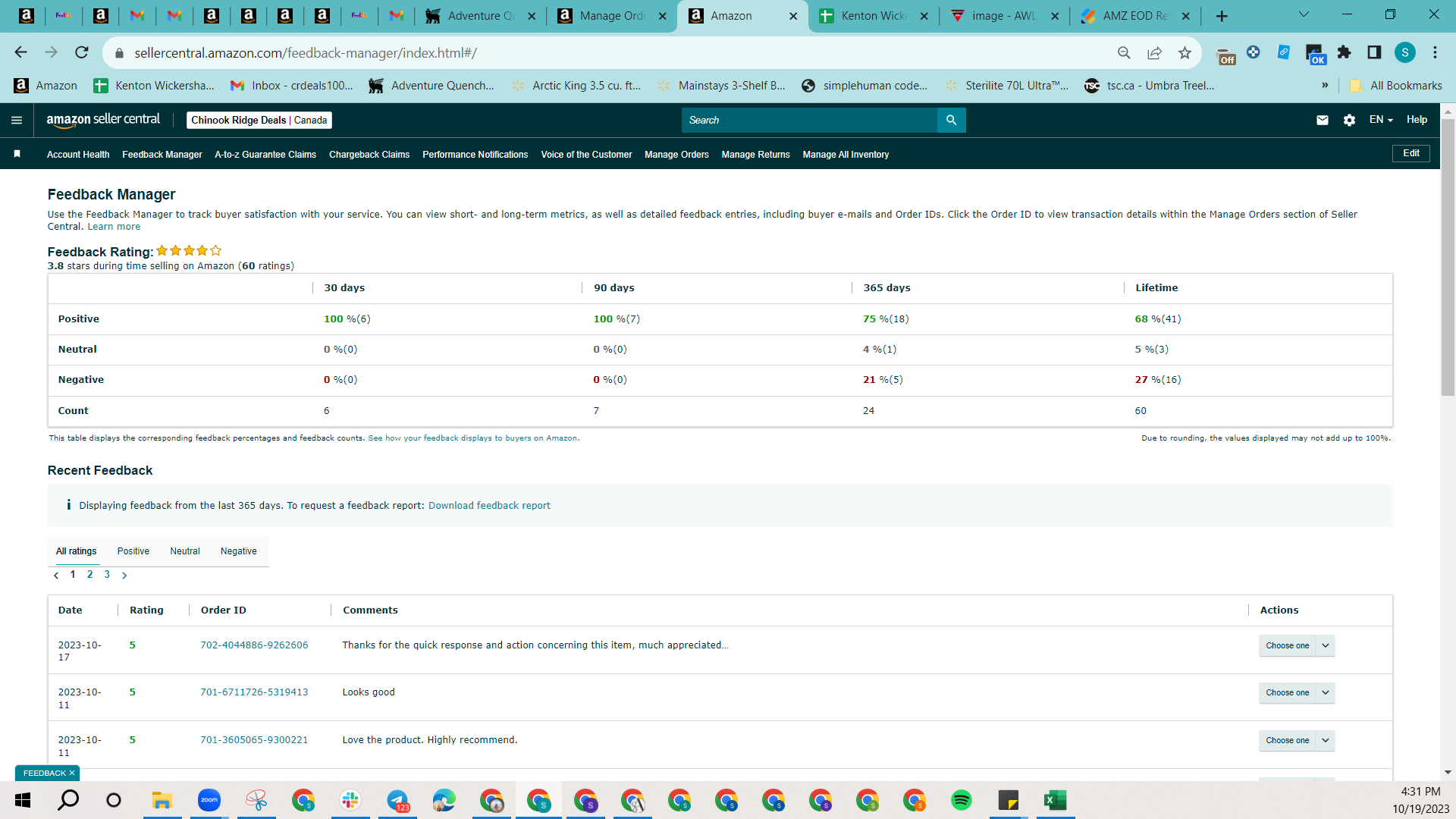Click the browser Back arrow
Screen dimensions: 1456x819
click(20, 52)
